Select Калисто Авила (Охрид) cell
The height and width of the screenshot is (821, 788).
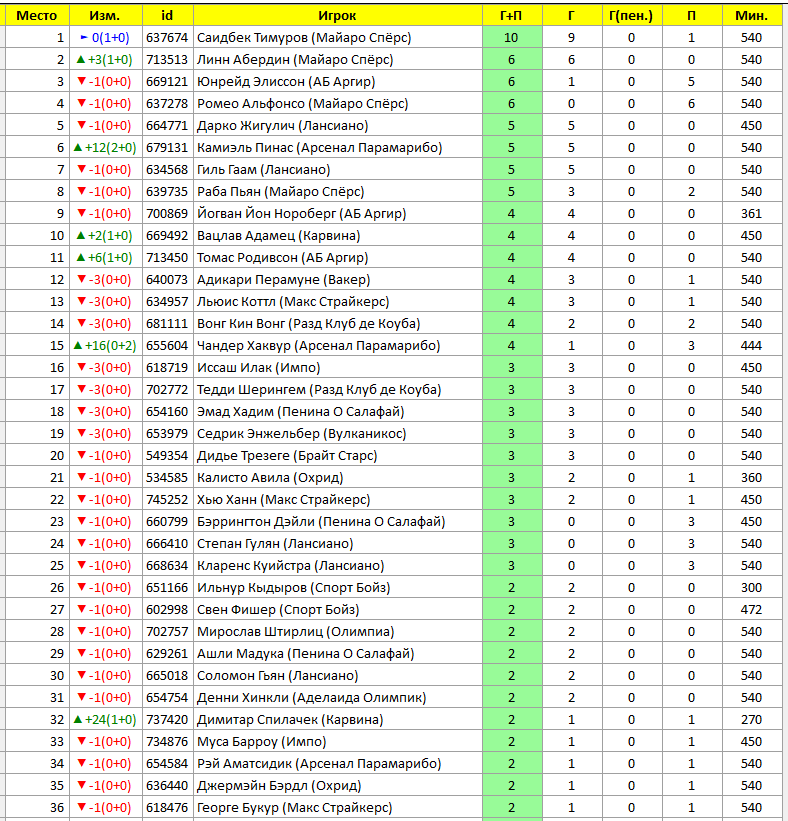click(x=338, y=478)
